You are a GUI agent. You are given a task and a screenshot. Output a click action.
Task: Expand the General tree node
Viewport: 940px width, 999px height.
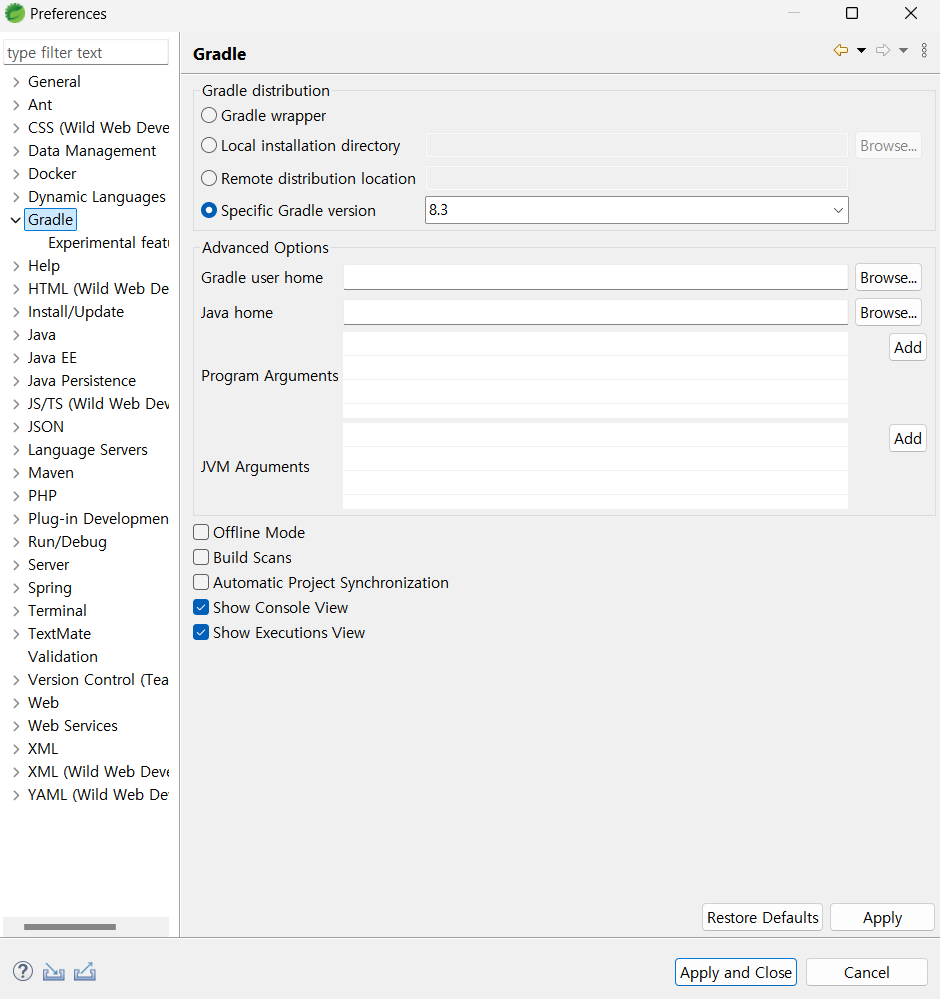[16, 82]
